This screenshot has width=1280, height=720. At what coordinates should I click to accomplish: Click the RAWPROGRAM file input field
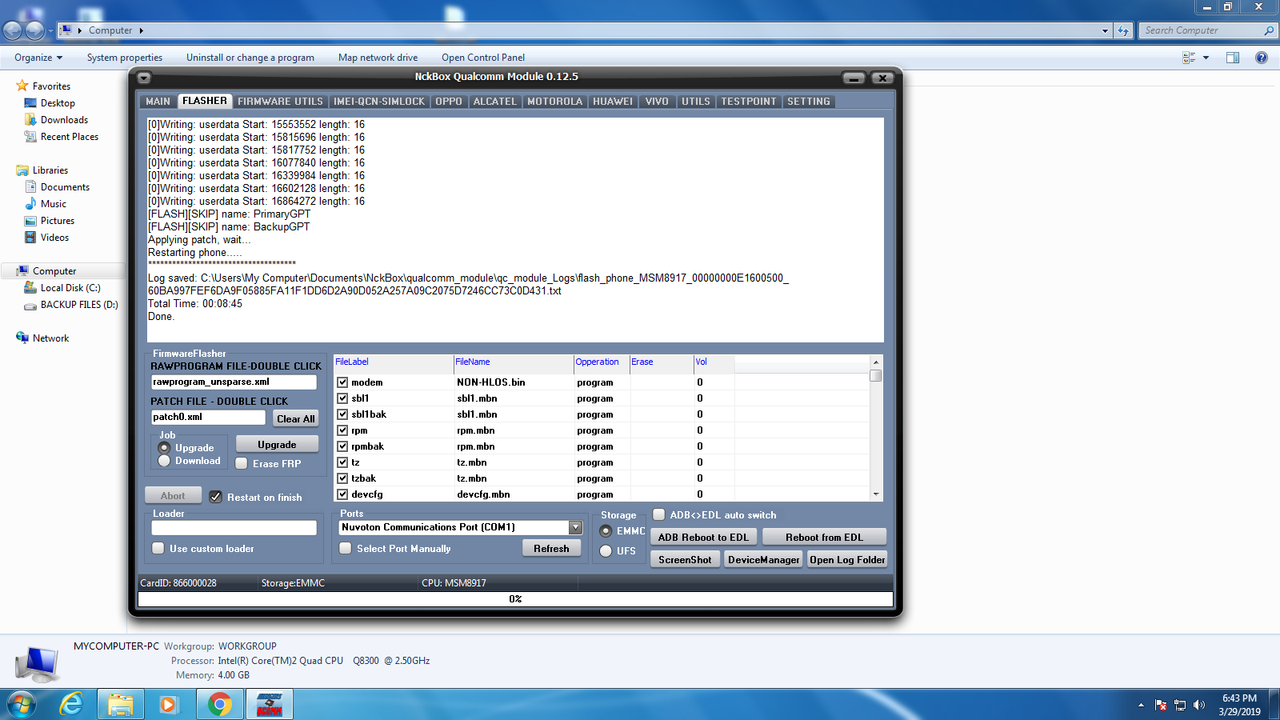pos(234,382)
